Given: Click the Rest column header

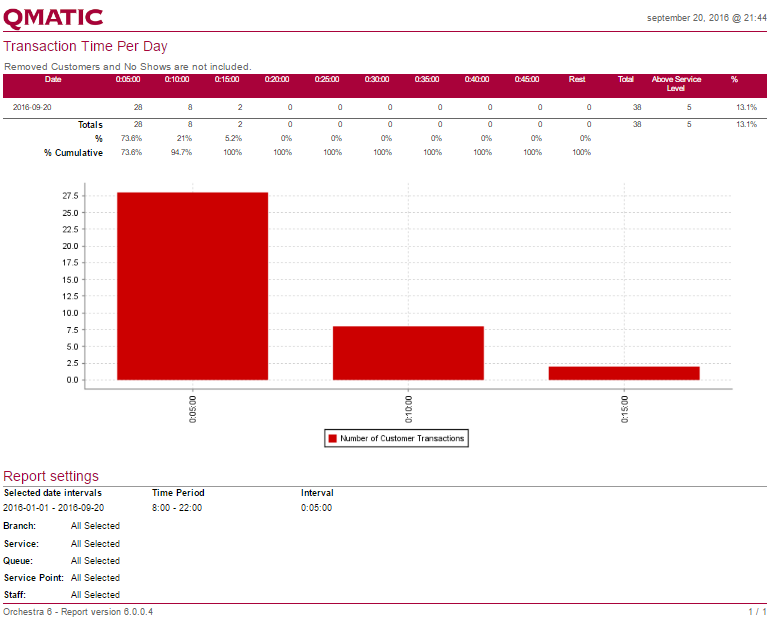Looking at the screenshot, I should 577,80.
